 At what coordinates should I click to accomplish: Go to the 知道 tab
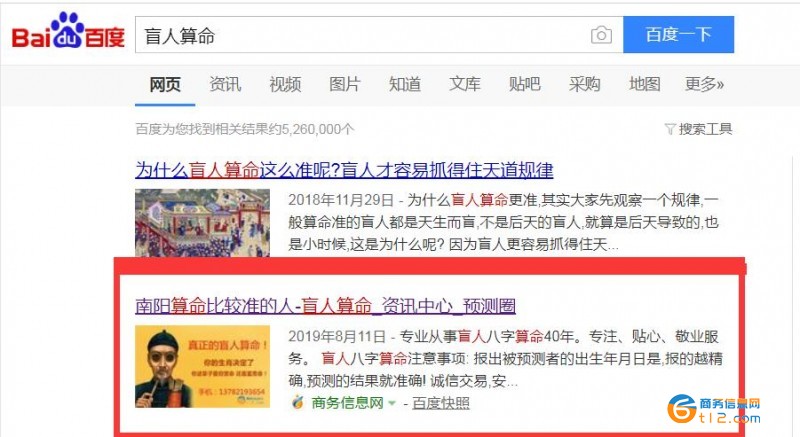pyautogui.click(x=405, y=84)
